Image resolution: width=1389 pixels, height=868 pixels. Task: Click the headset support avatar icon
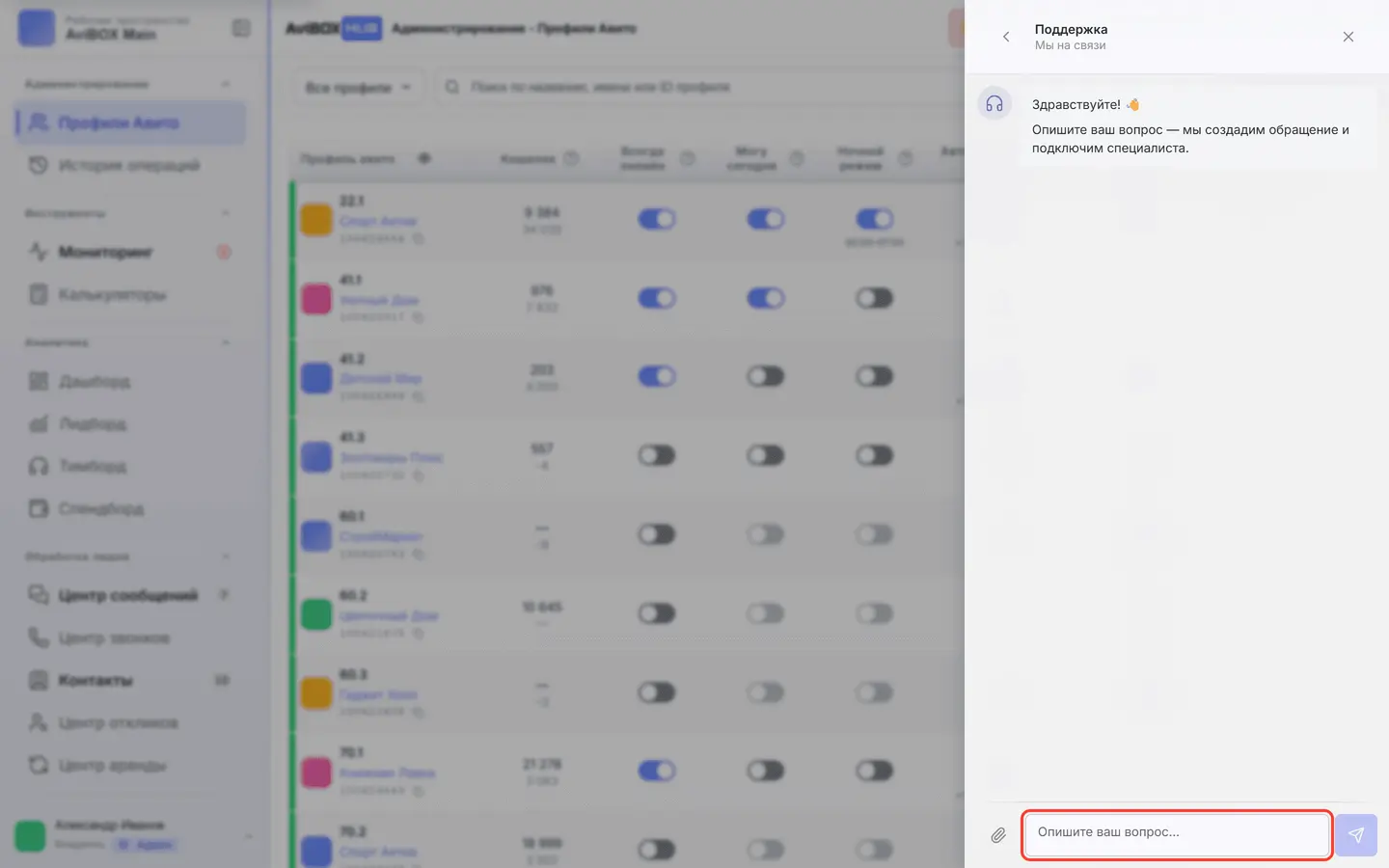994,103
